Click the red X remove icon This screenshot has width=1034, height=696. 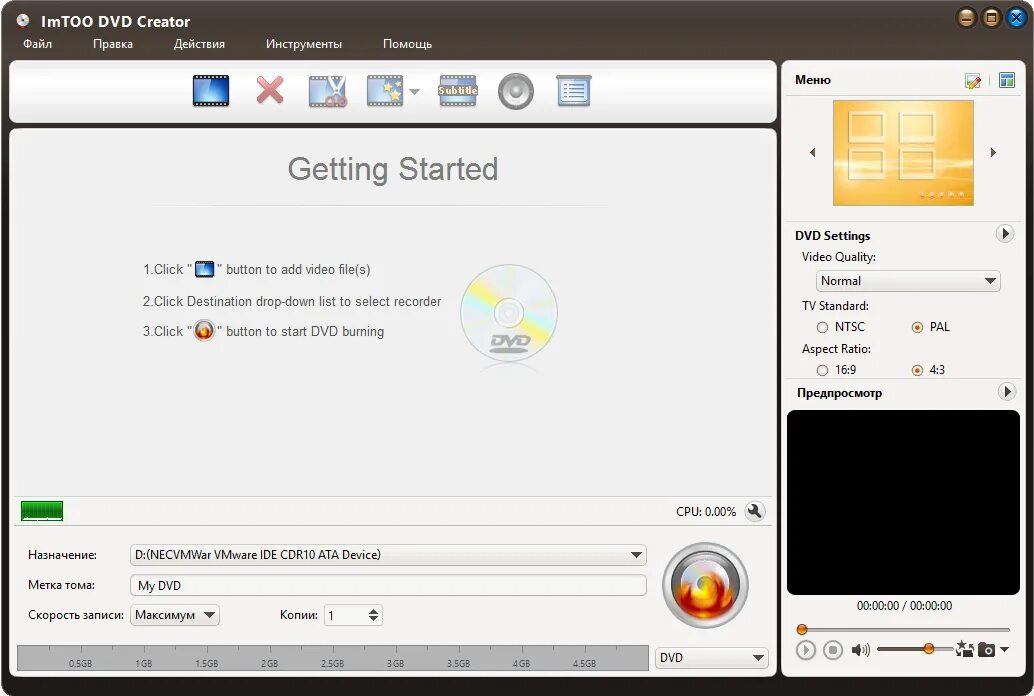270,91
